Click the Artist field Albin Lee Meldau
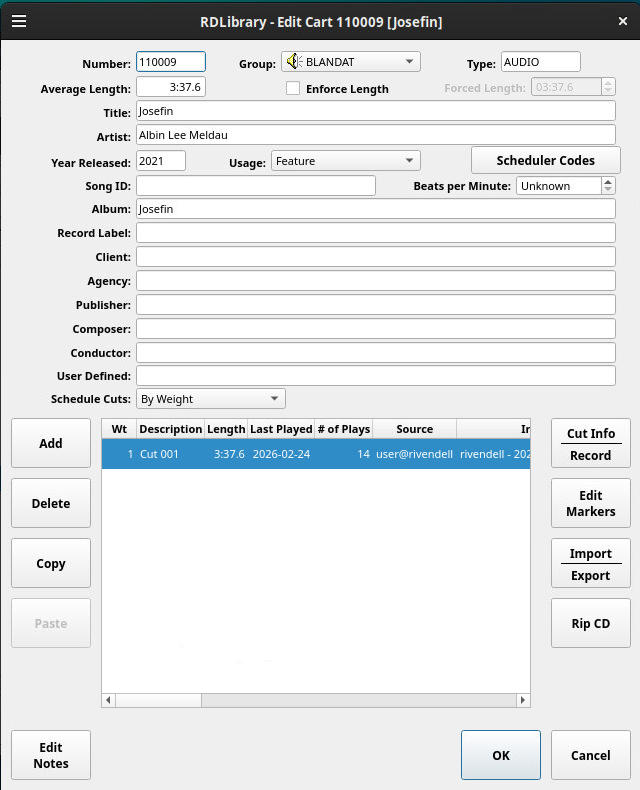The height and width of the screenshot is (790, 640). tap(376, 135)
